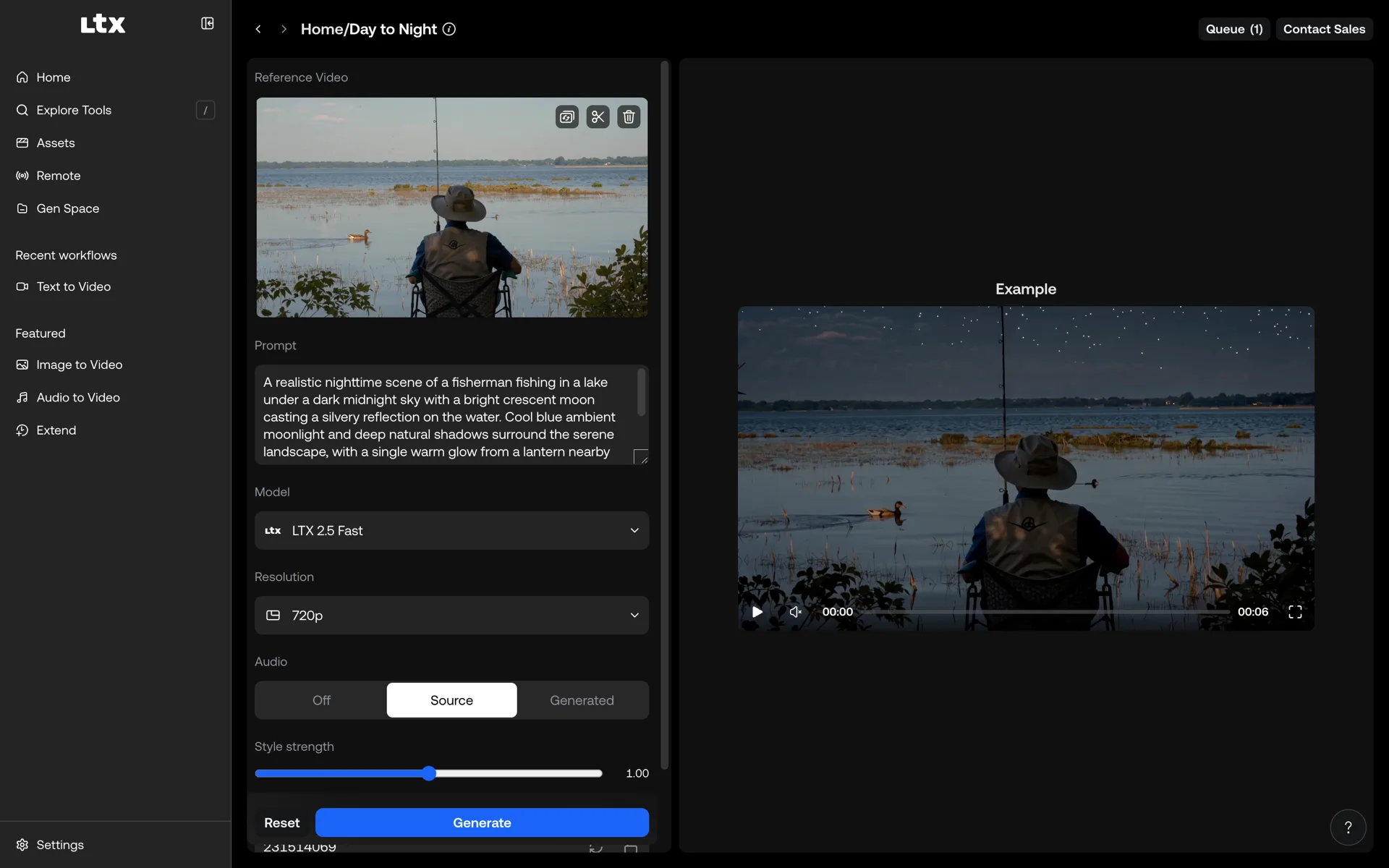
Task: Collapse the sidebar panel icon
Action: tap(207, 24)
